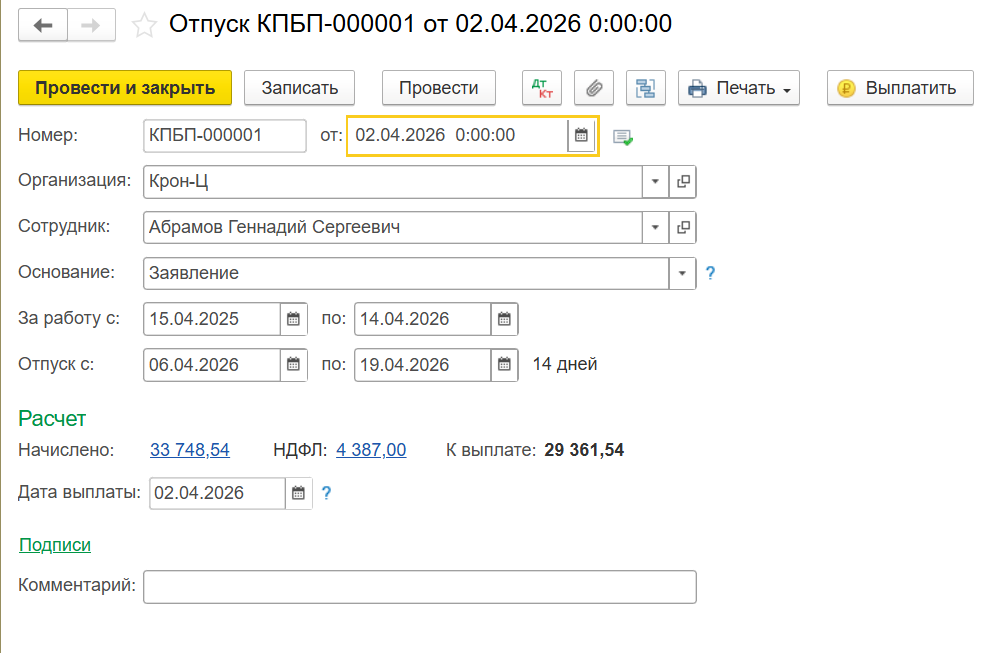Open accrued amount link 33 748,54
This screenshot has width=998, height=653.
click(190, 450)
